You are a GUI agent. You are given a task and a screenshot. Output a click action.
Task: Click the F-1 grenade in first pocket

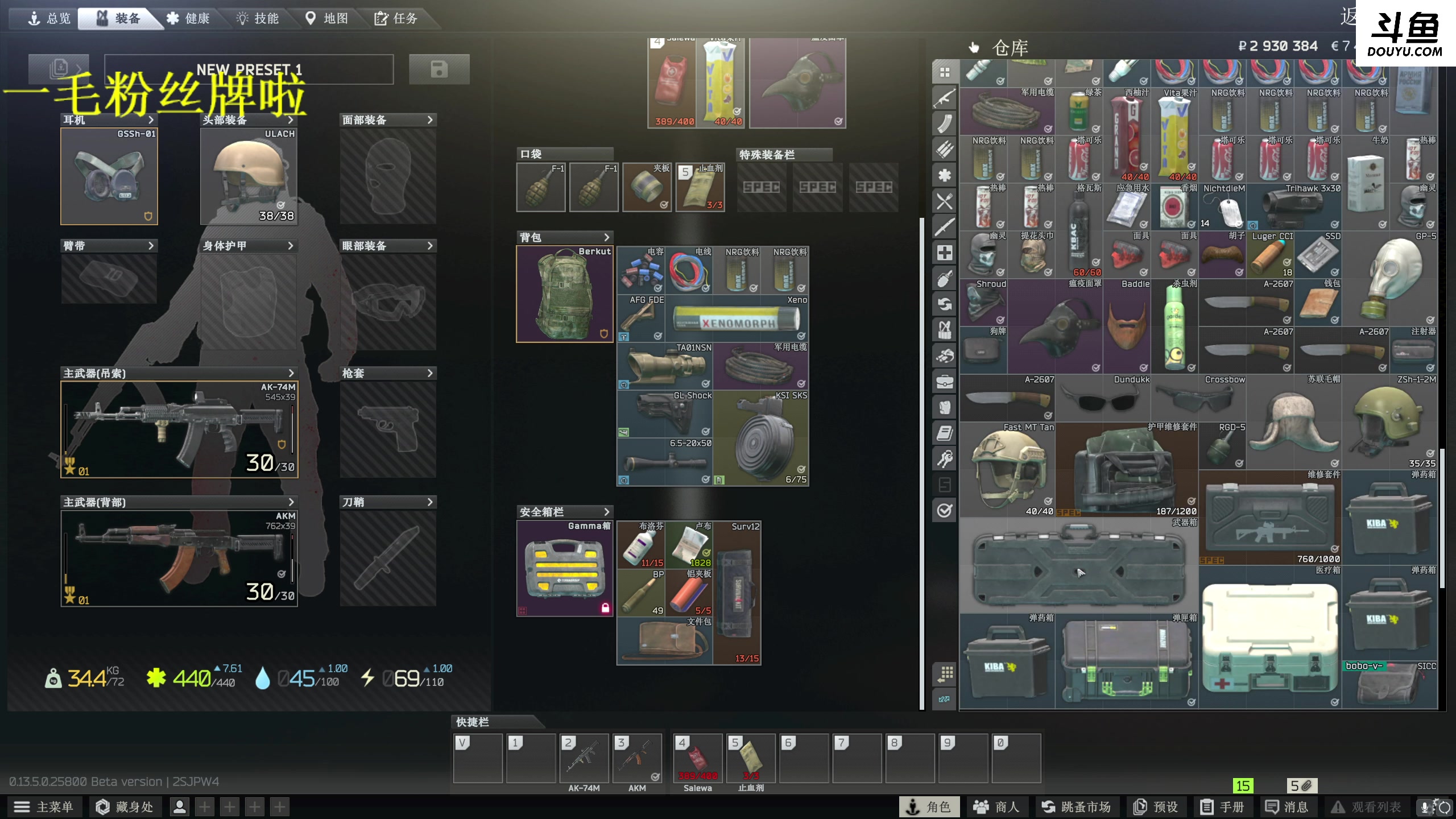click(x=541, y=187)
